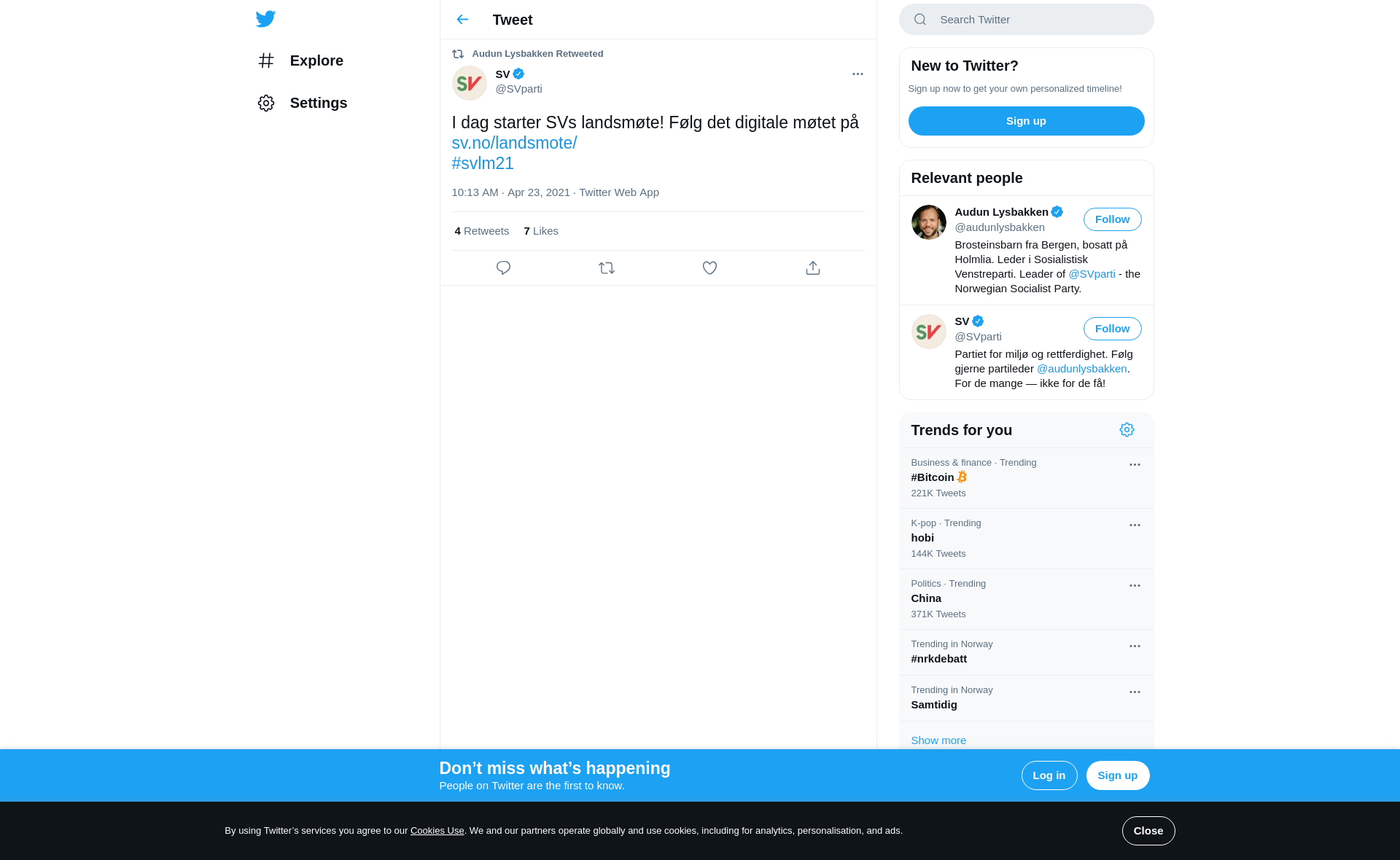Click Sign up in New to Twitter box

(x=1026, y=121)
